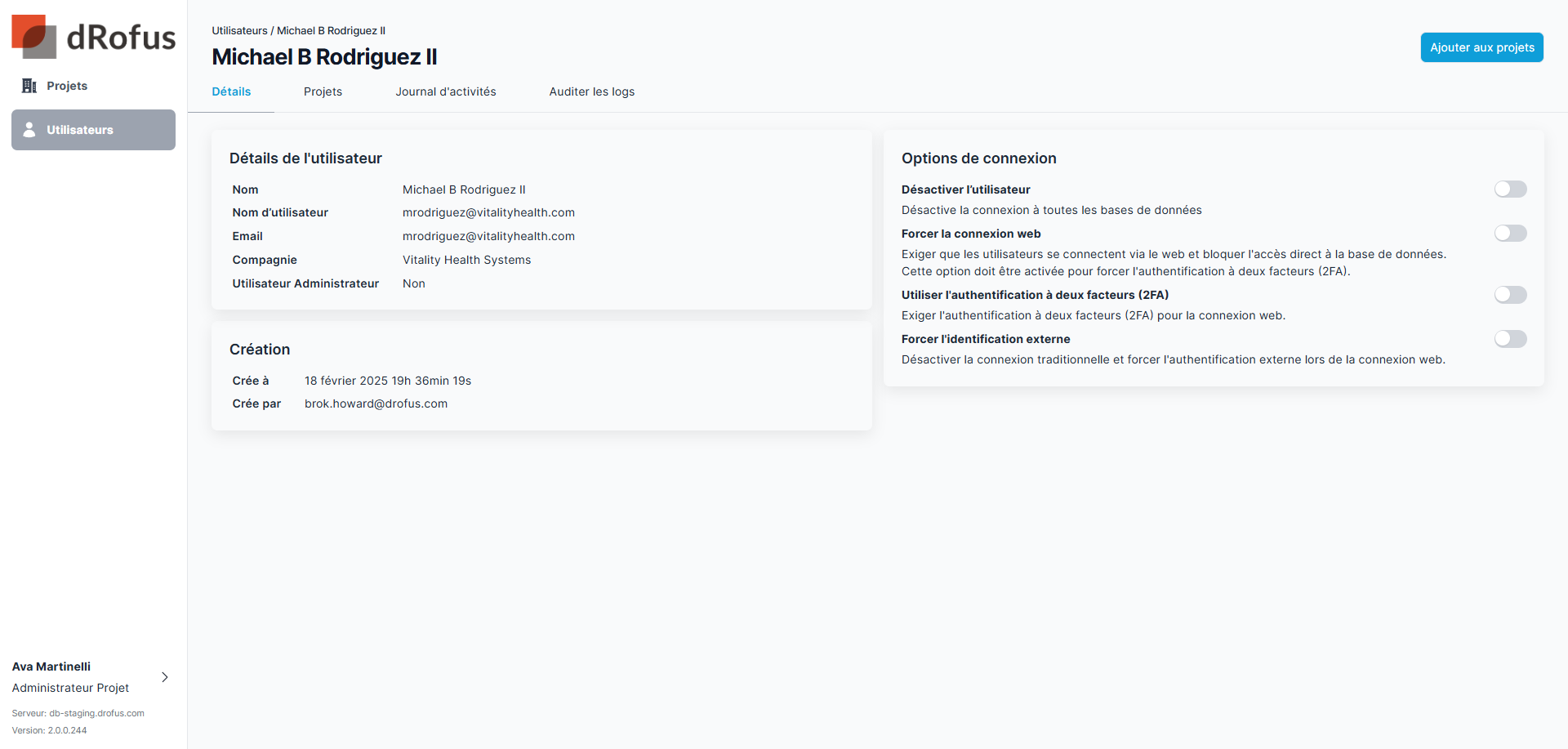Open Projets in the sidebar menu

coord(67,86)
